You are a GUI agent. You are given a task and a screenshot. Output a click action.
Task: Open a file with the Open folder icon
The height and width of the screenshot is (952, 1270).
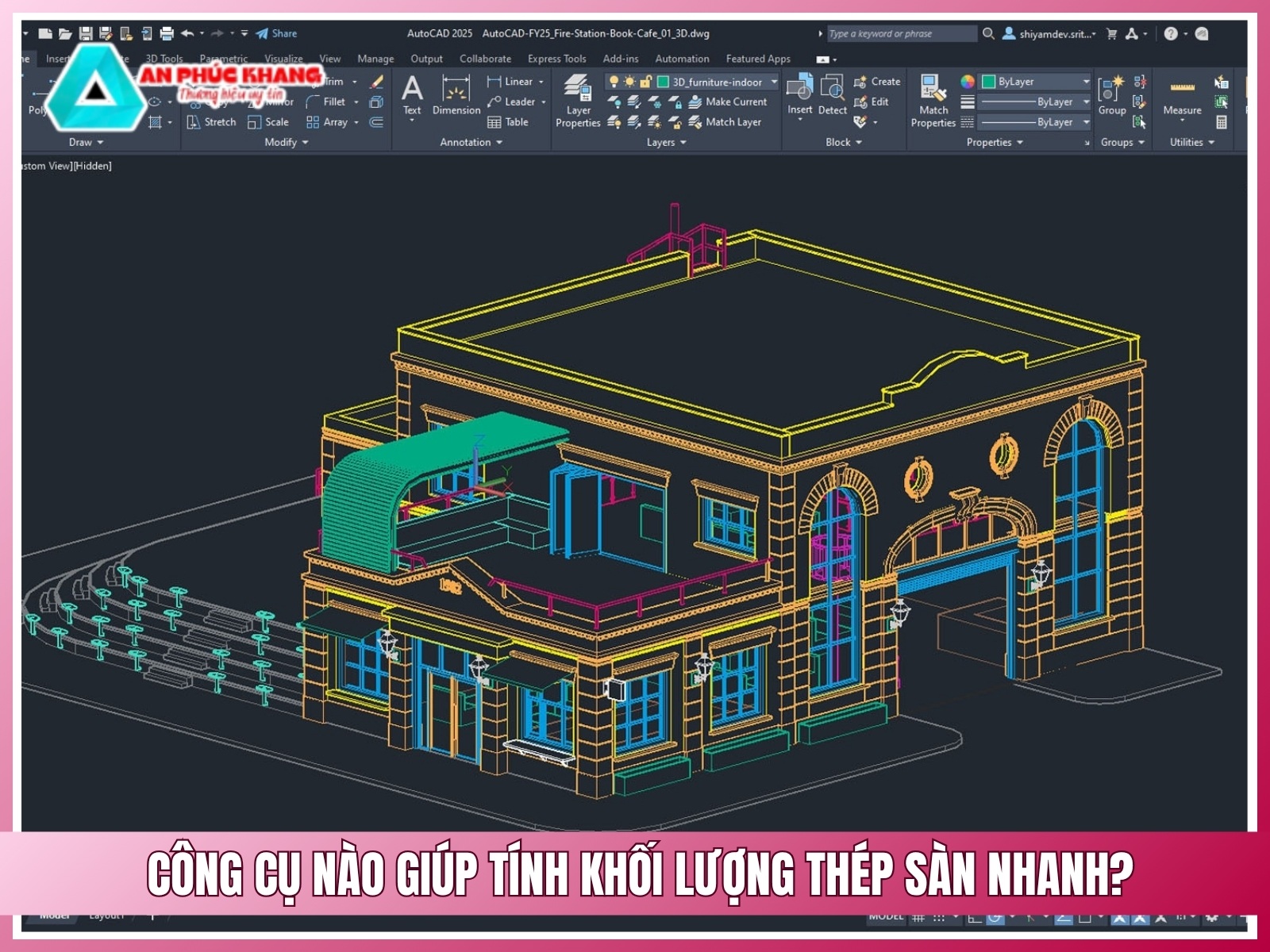(x=65, y=33)
